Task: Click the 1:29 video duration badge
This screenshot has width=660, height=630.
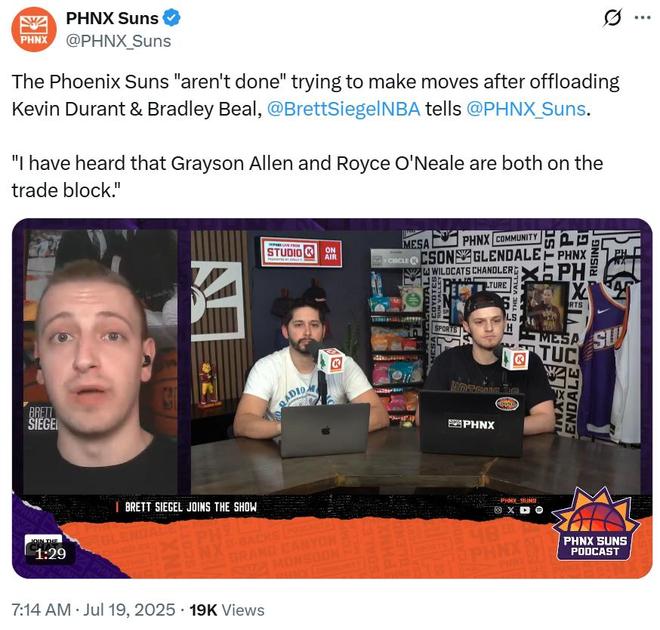Action: 51,553
